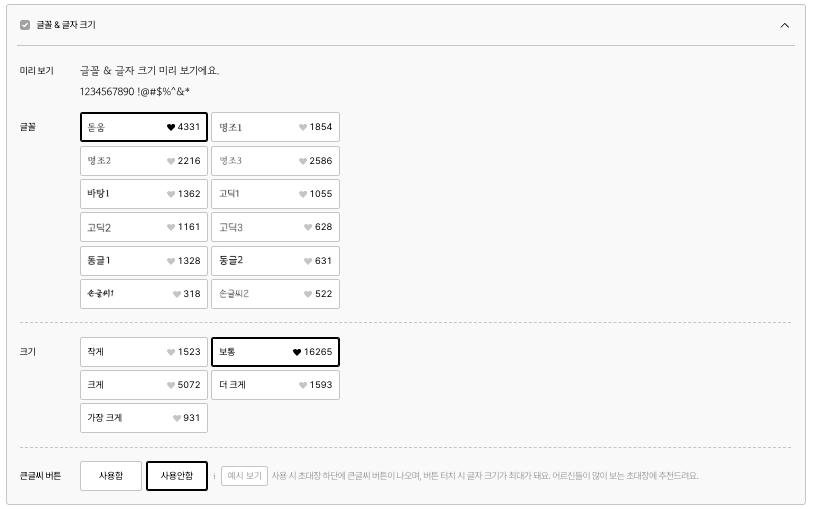This screenshot has width=813, height=509.
Task: Click the heart icon next to 1854
Action: (x=303, y=128)
